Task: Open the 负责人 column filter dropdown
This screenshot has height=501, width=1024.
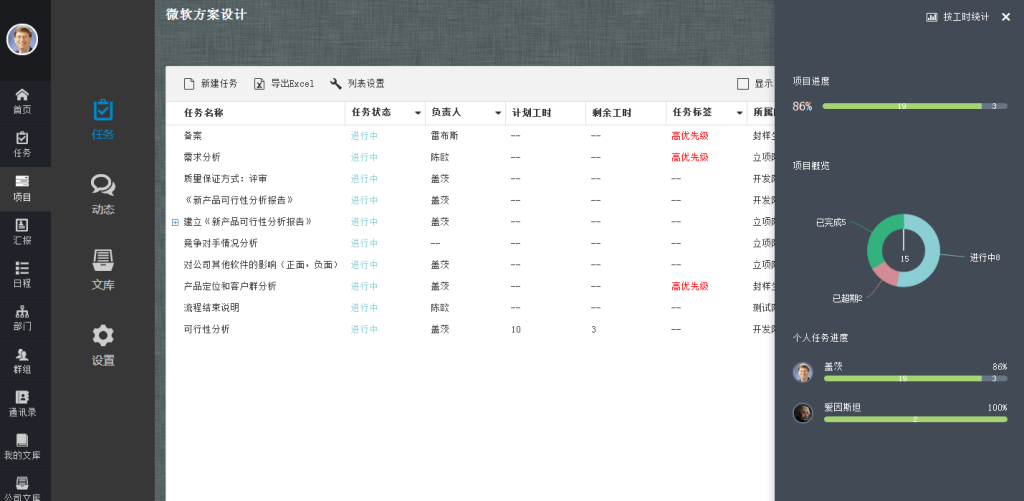Action: [498, 113]
